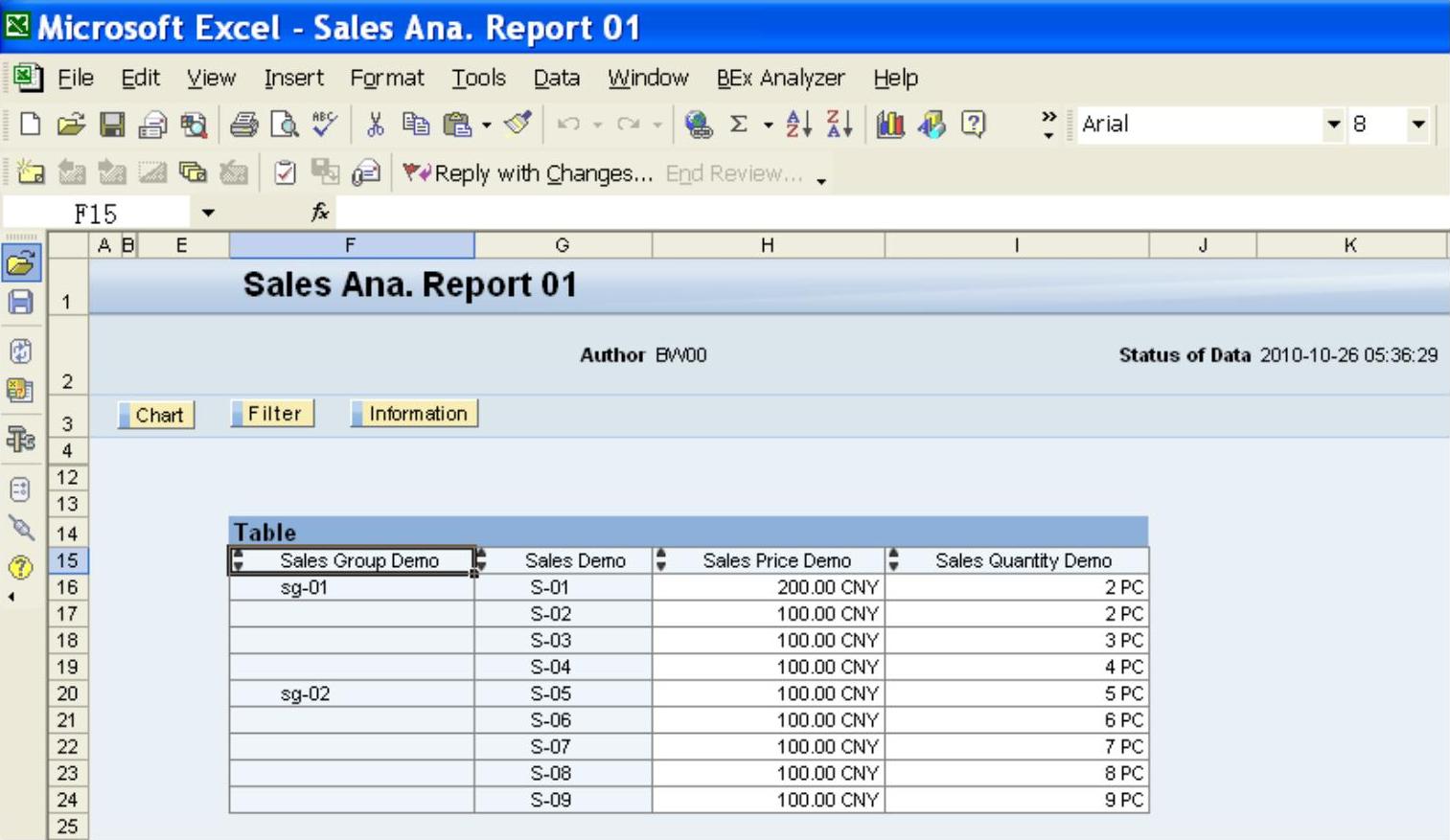Click the Filter button

(272, 414)
